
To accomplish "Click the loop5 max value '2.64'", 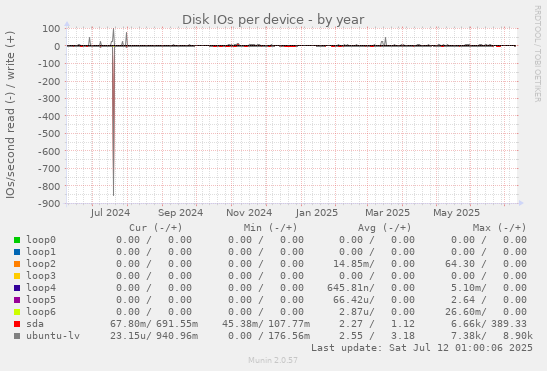I will point(463,300).
